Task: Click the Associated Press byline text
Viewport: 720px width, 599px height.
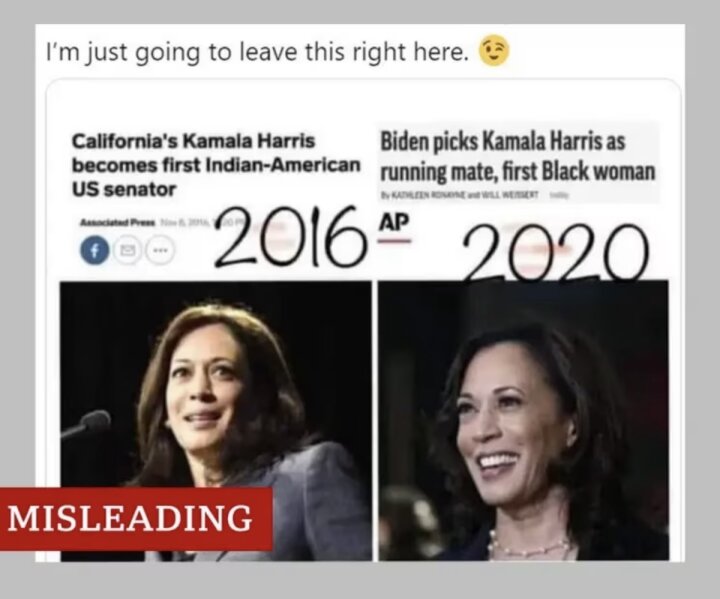Action: (118, 223)
